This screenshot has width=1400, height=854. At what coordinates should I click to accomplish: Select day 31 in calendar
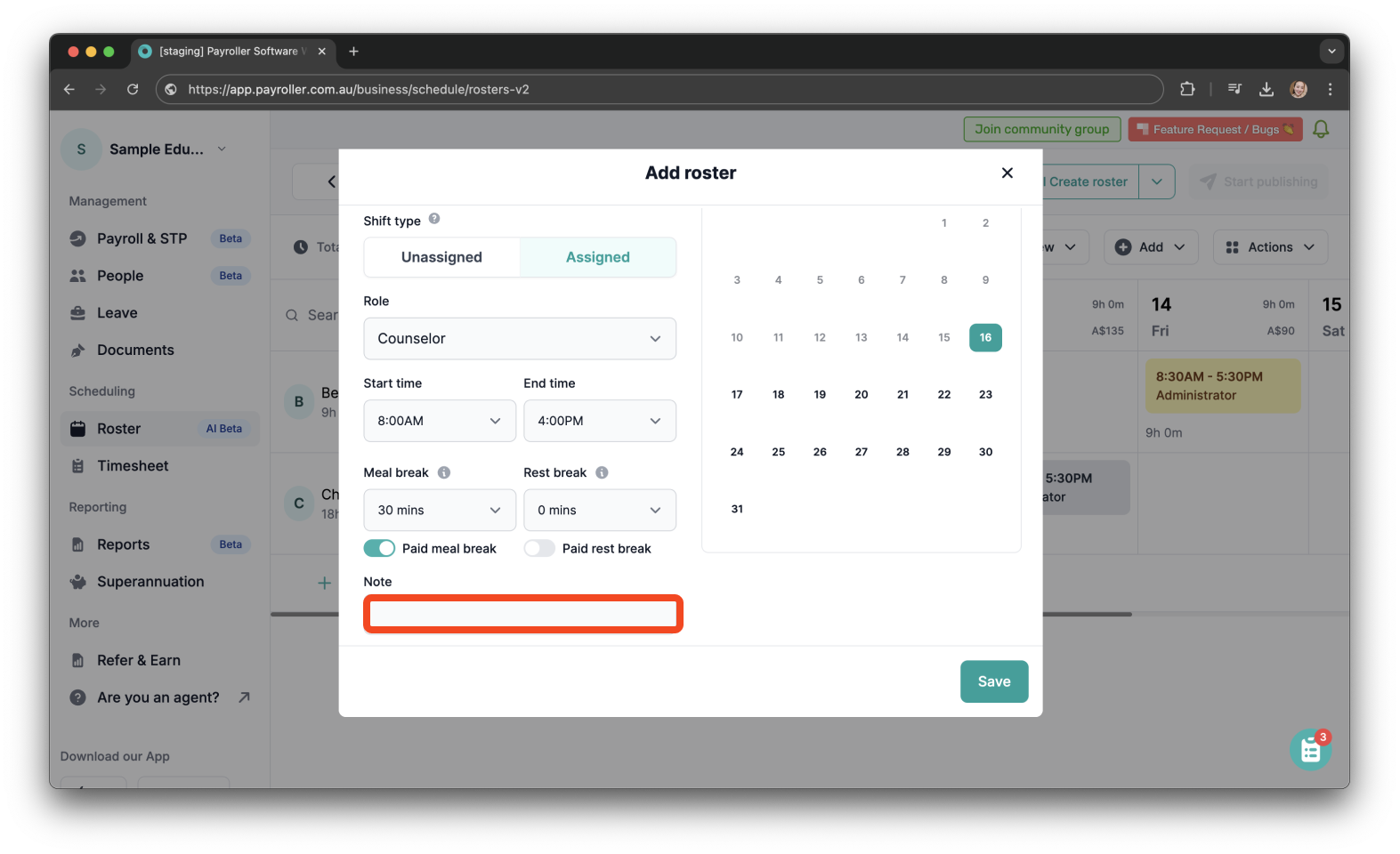point(737,509)
